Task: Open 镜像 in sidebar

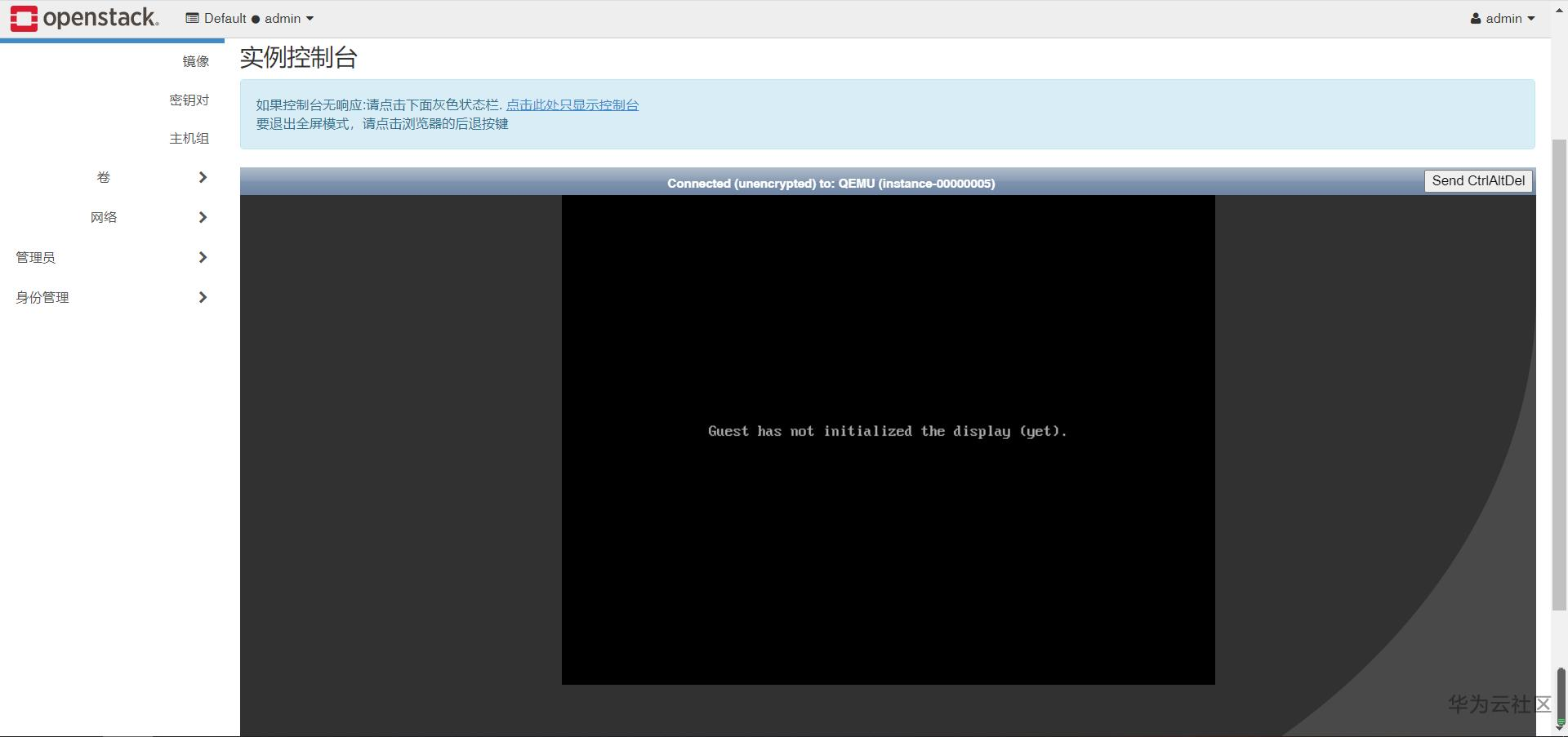Action: (x=196, y=61)
